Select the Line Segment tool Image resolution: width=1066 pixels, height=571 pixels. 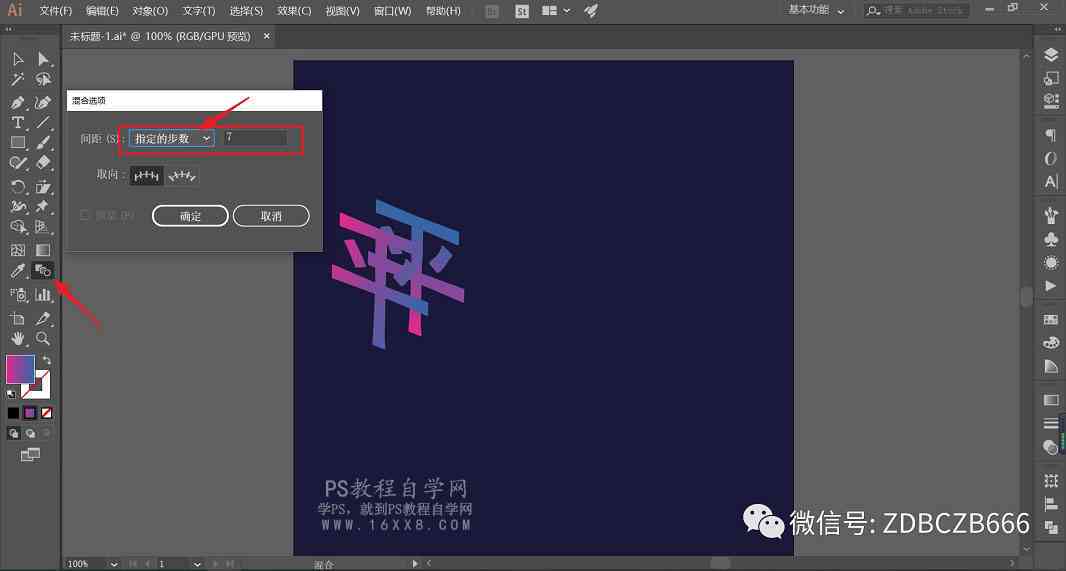[x=43, y=123]
